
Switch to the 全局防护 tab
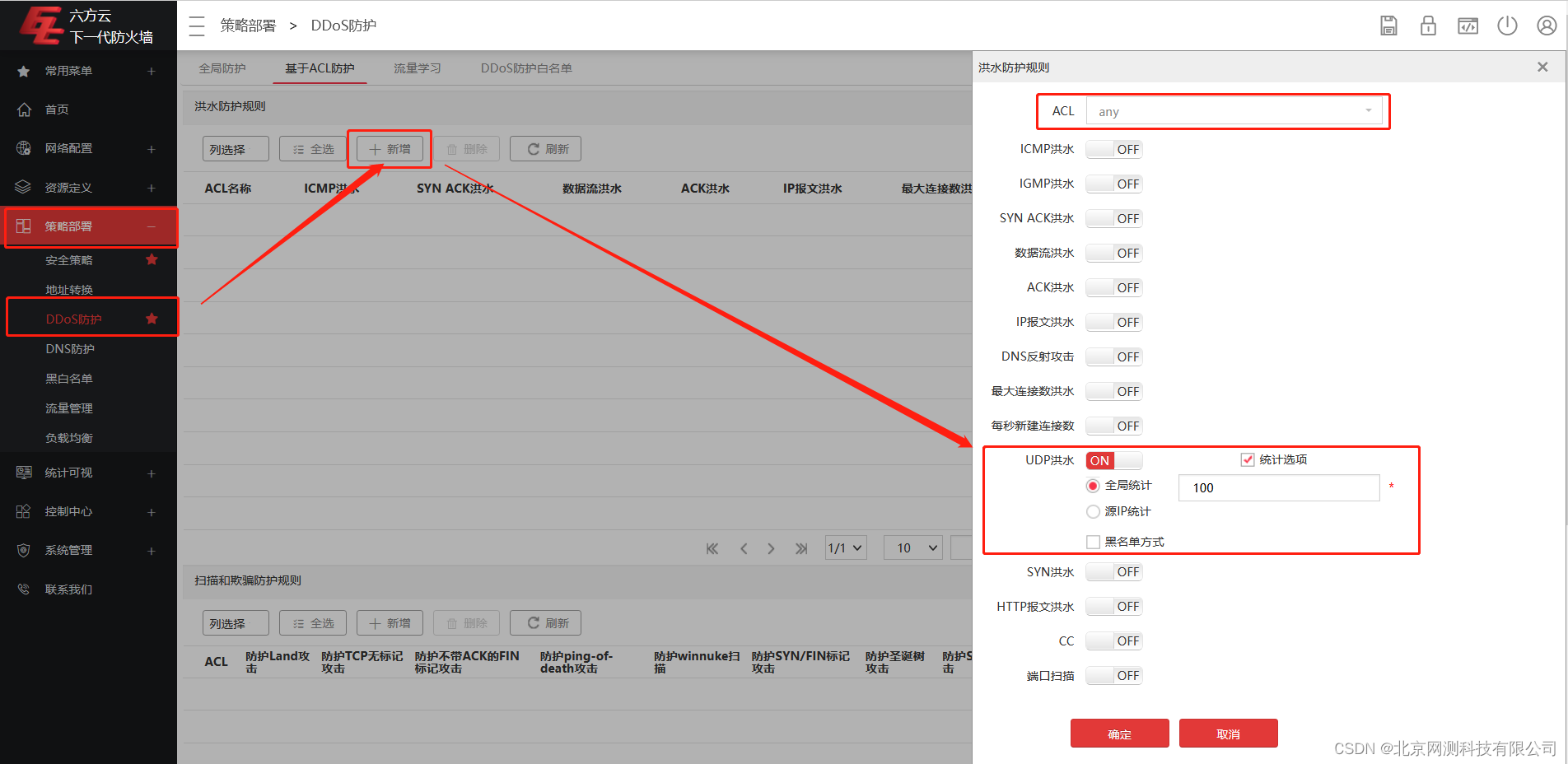coord(222,68)
